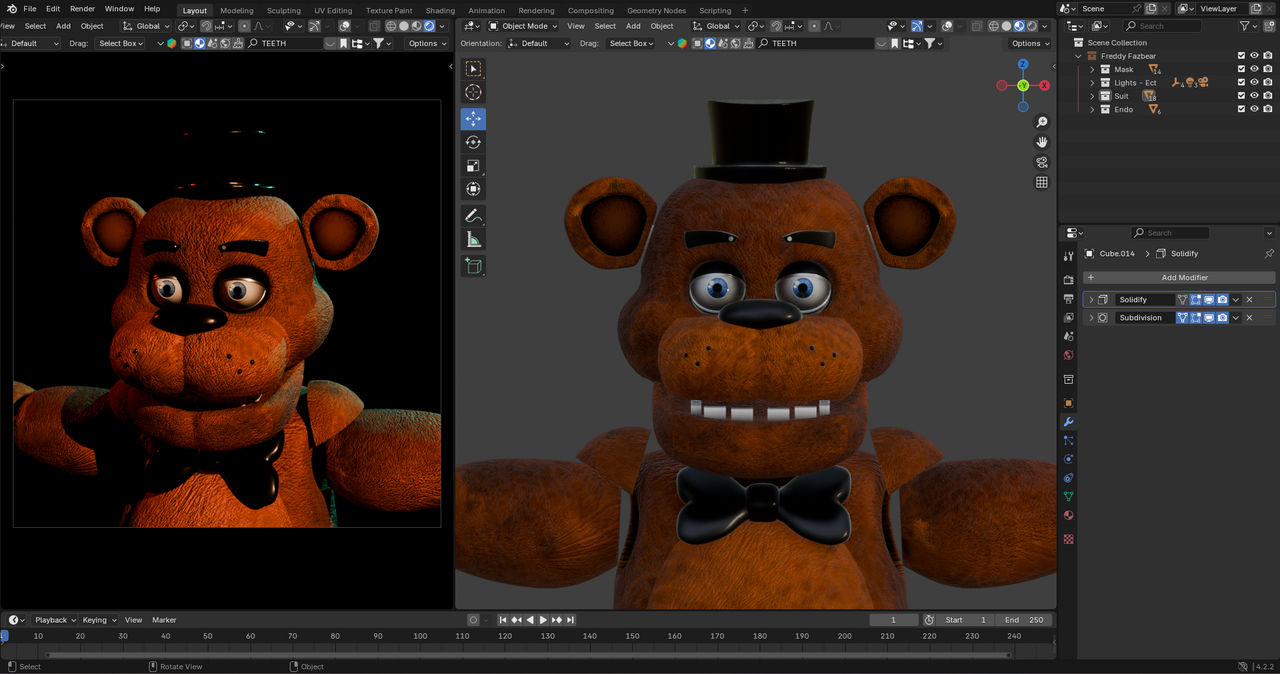Remove the Solidify modifier with X

[x=1249, y=300]
